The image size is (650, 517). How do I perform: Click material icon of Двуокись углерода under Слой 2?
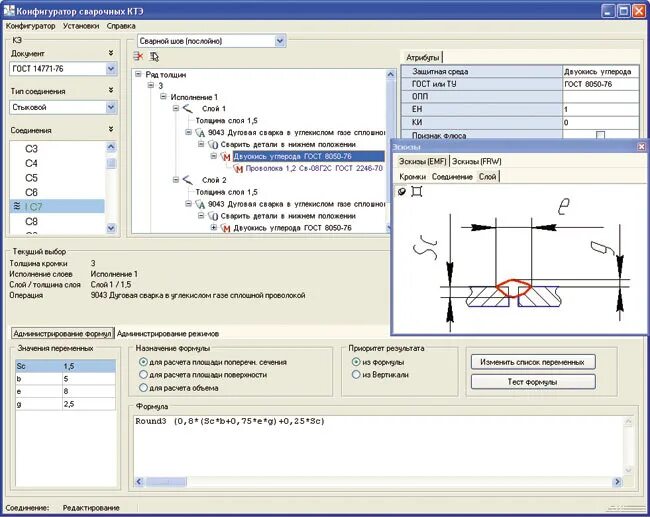[x=226, y=228]
